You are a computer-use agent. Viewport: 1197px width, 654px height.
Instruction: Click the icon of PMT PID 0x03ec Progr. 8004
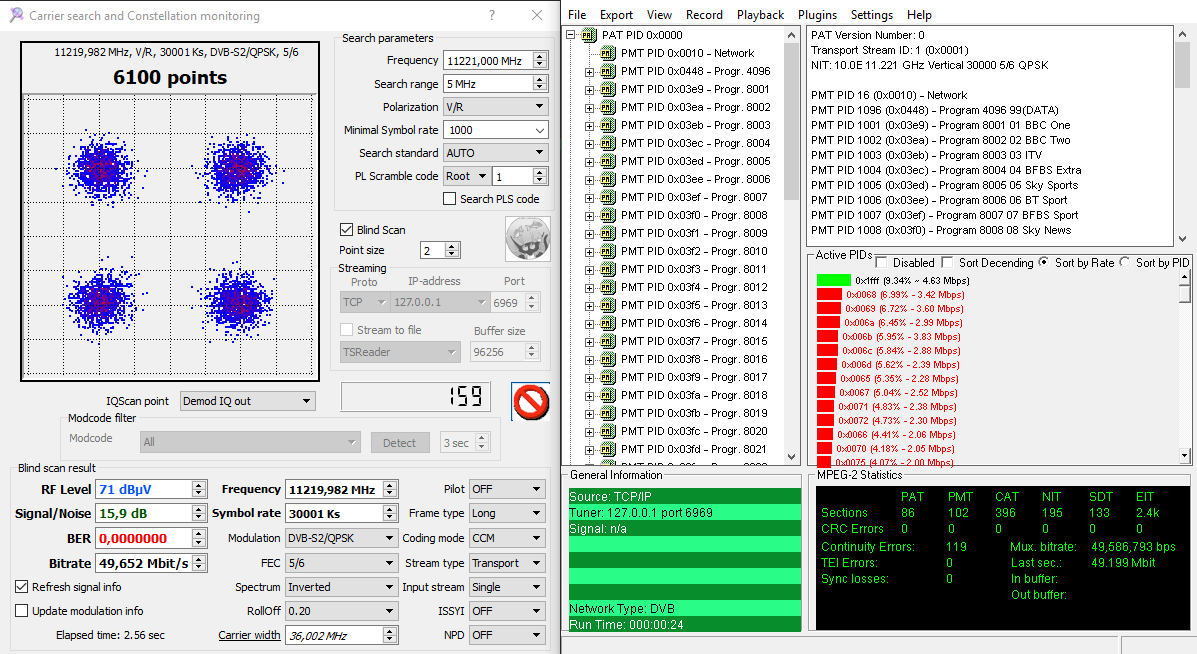pos(607,143)
